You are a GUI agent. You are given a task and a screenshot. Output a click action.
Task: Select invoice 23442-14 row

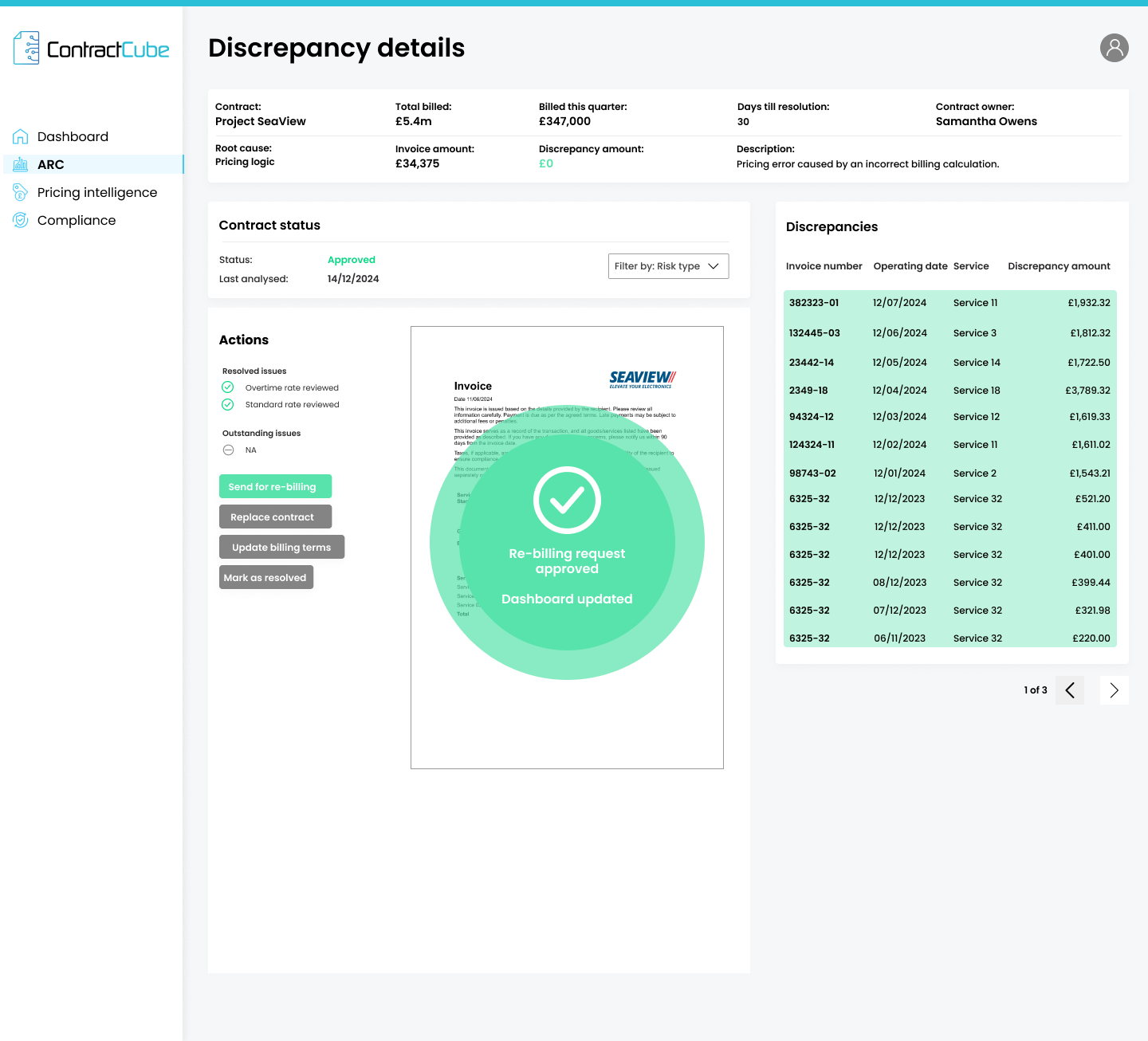tap(950, 363)
